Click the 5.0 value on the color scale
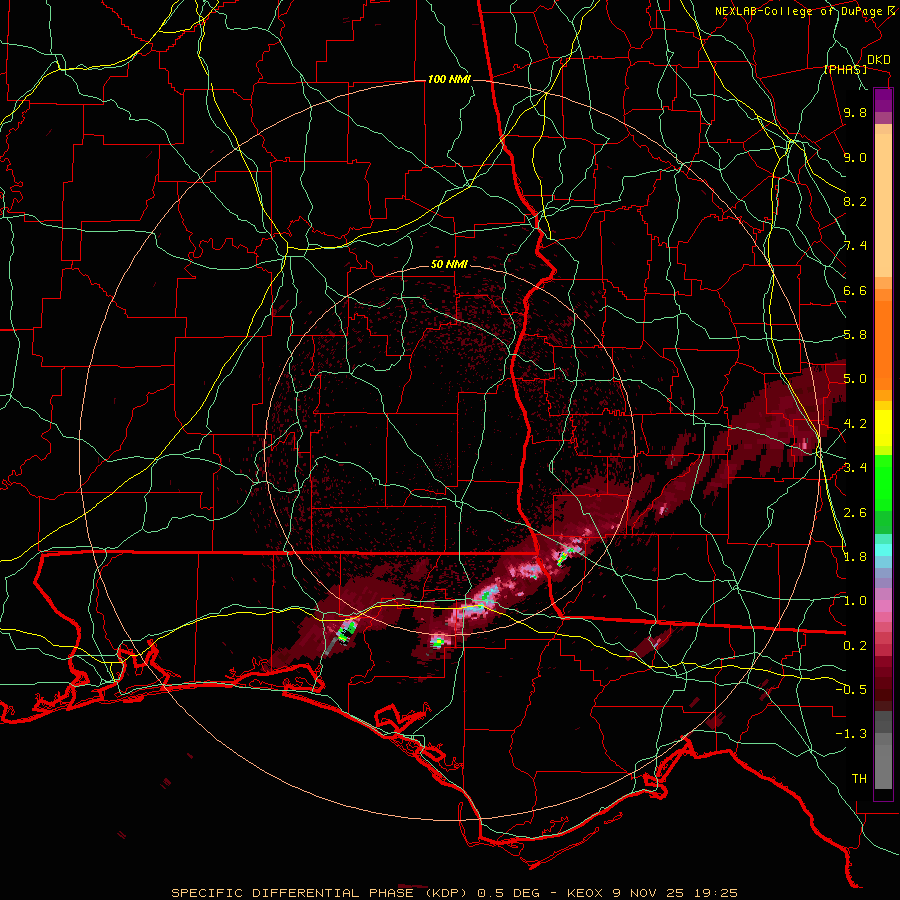The width and height of the screenshot is (900, 900). pos(855,379)
